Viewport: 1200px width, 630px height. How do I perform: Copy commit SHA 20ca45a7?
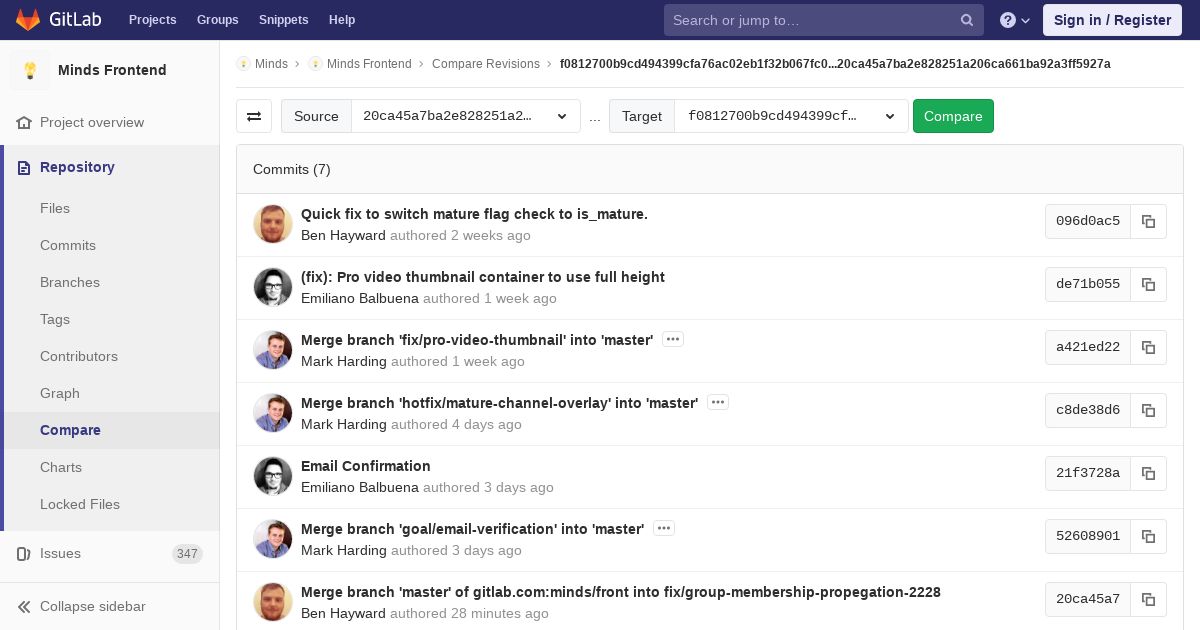pyautogui.click(x=1148, y=599)
